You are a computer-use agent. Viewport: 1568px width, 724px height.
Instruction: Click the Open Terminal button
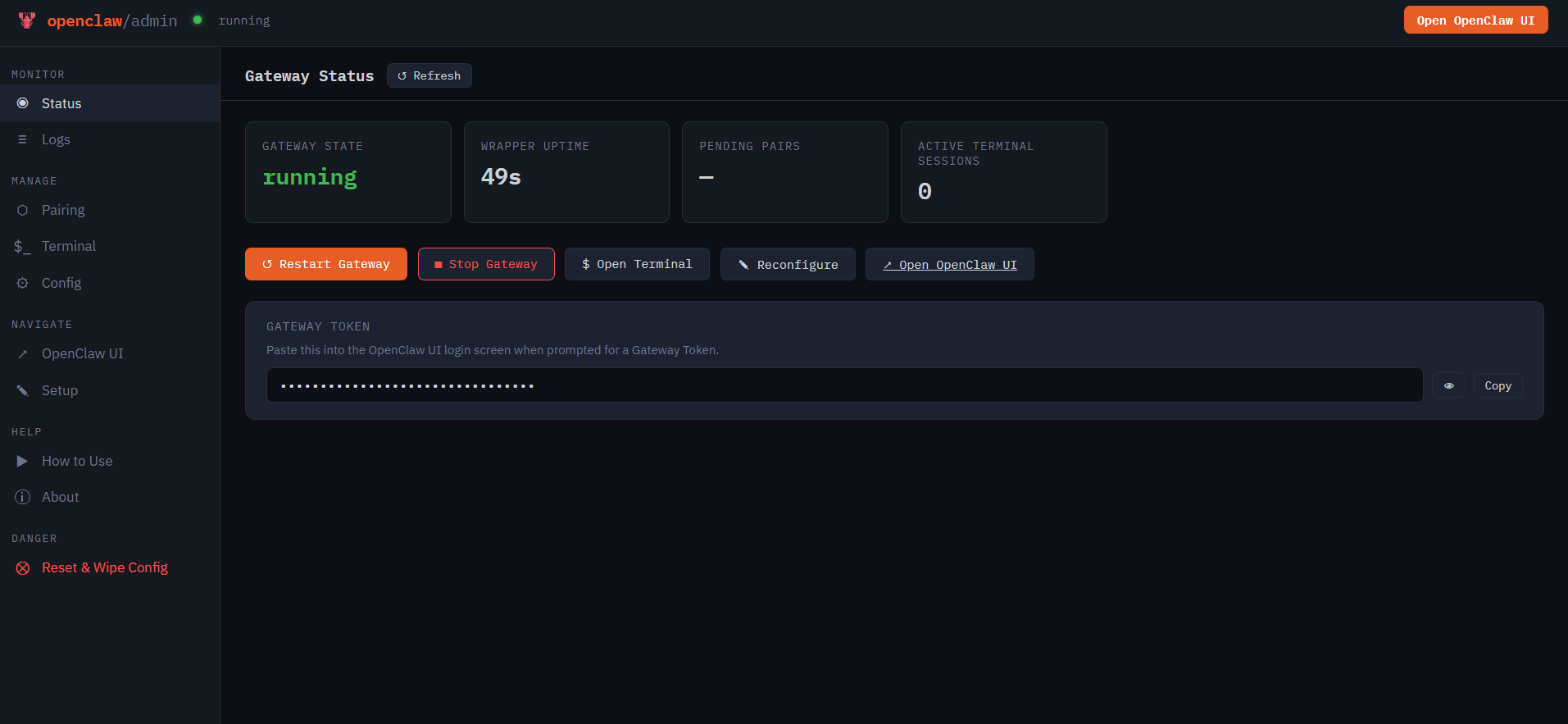[637, 264]
